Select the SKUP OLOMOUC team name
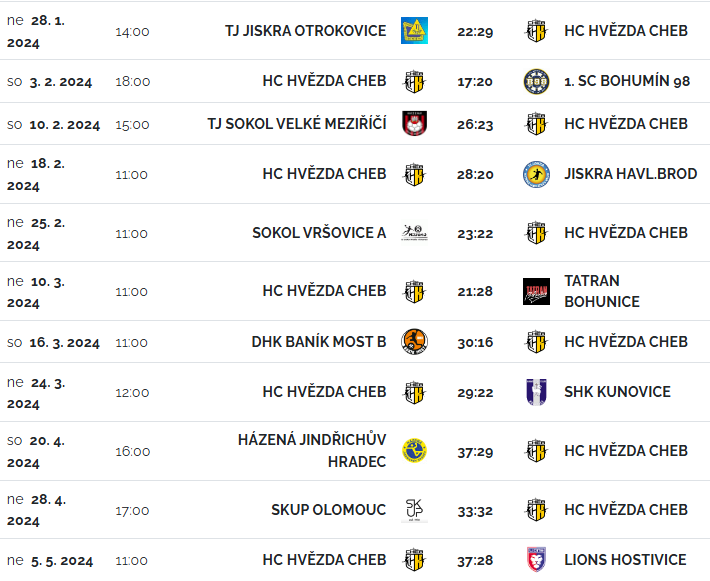 coord(329,510)
